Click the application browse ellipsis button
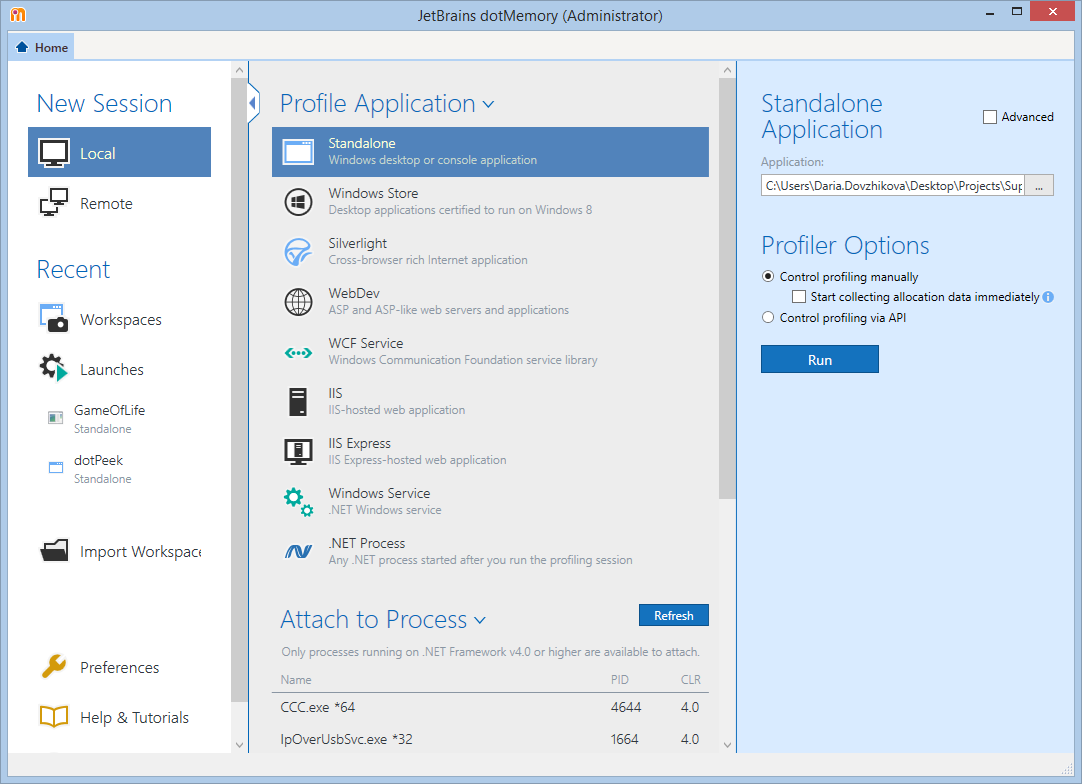This screenshot has height=784, width=1082. (x=1039, y=186)
